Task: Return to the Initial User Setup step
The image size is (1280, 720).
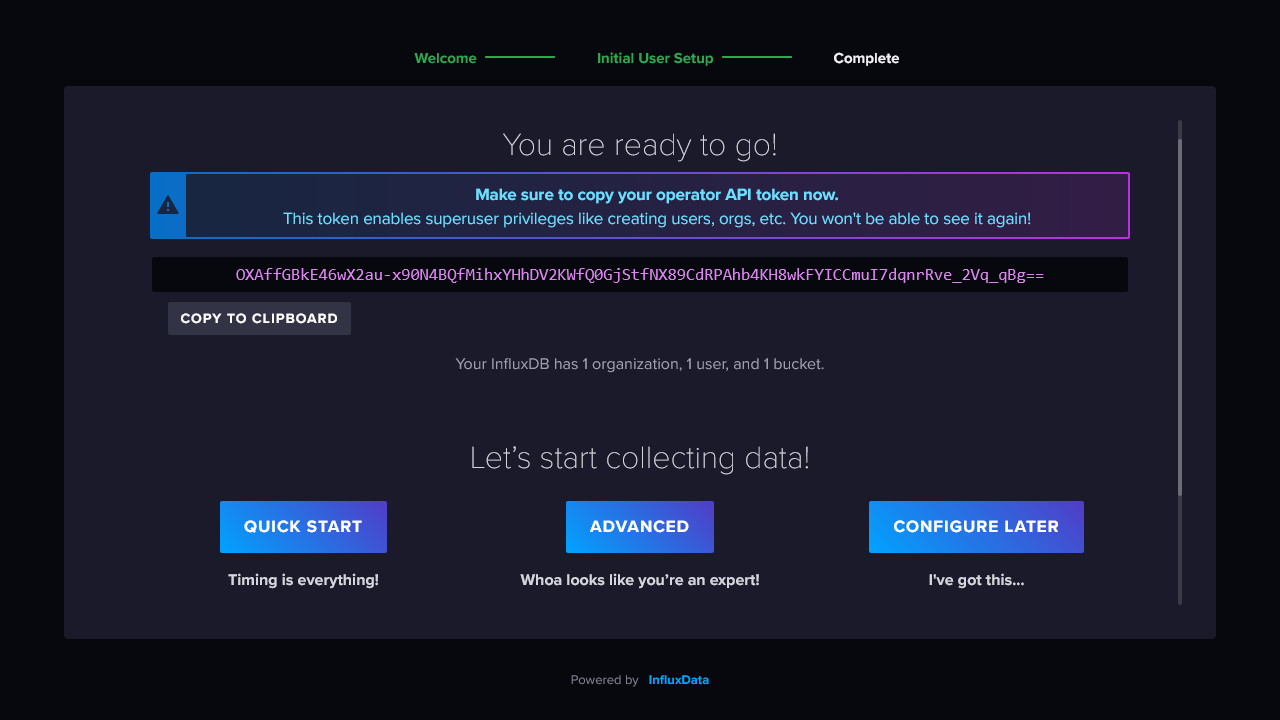Action: [x=655, y=58]
